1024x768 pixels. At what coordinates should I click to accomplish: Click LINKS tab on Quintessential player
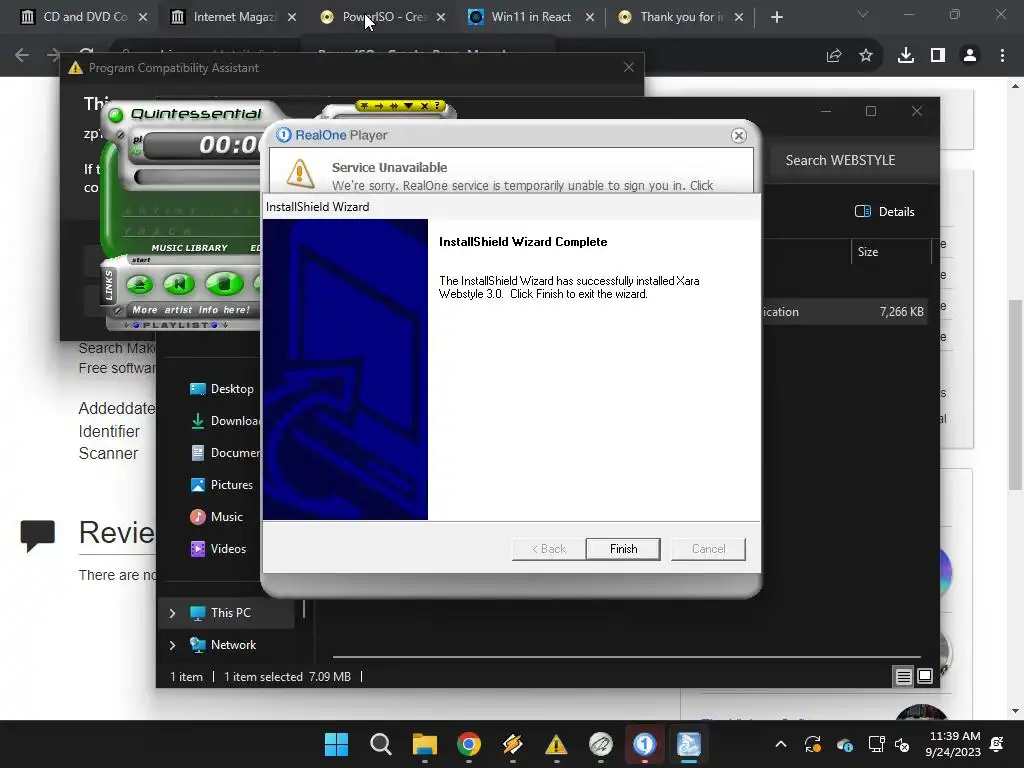[109, 285]
